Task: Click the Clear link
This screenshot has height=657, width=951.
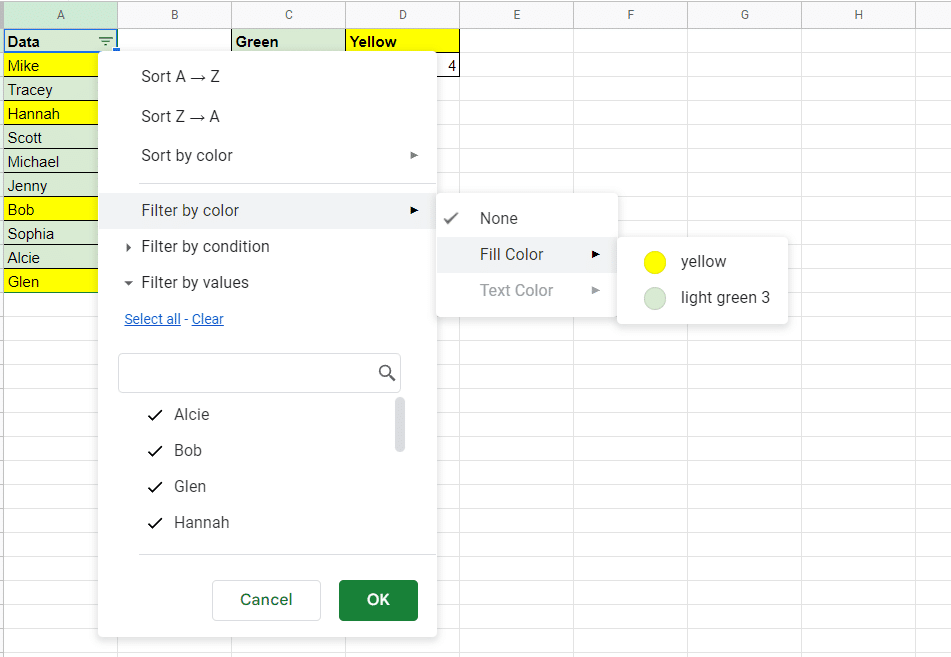Action: tap(207, 319)
